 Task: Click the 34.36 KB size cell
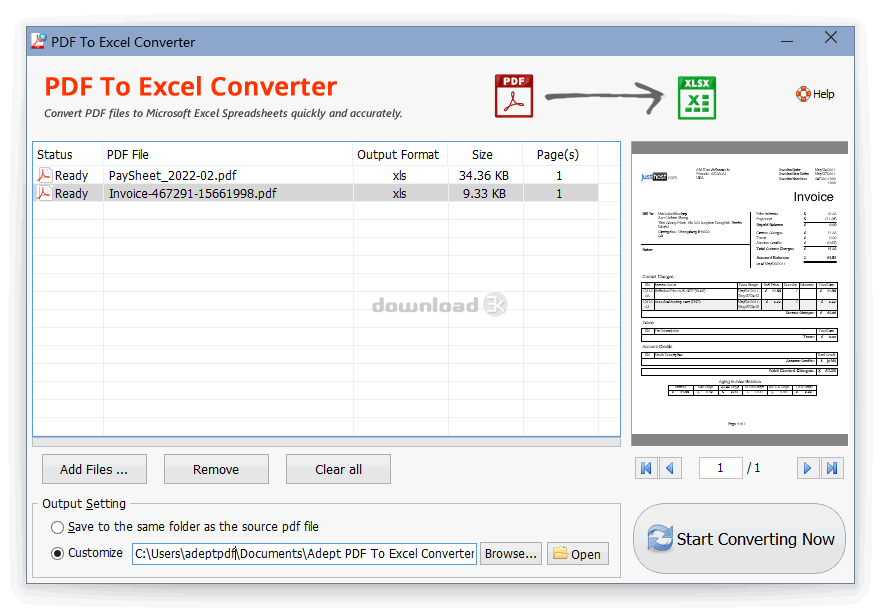click(484, 175)
